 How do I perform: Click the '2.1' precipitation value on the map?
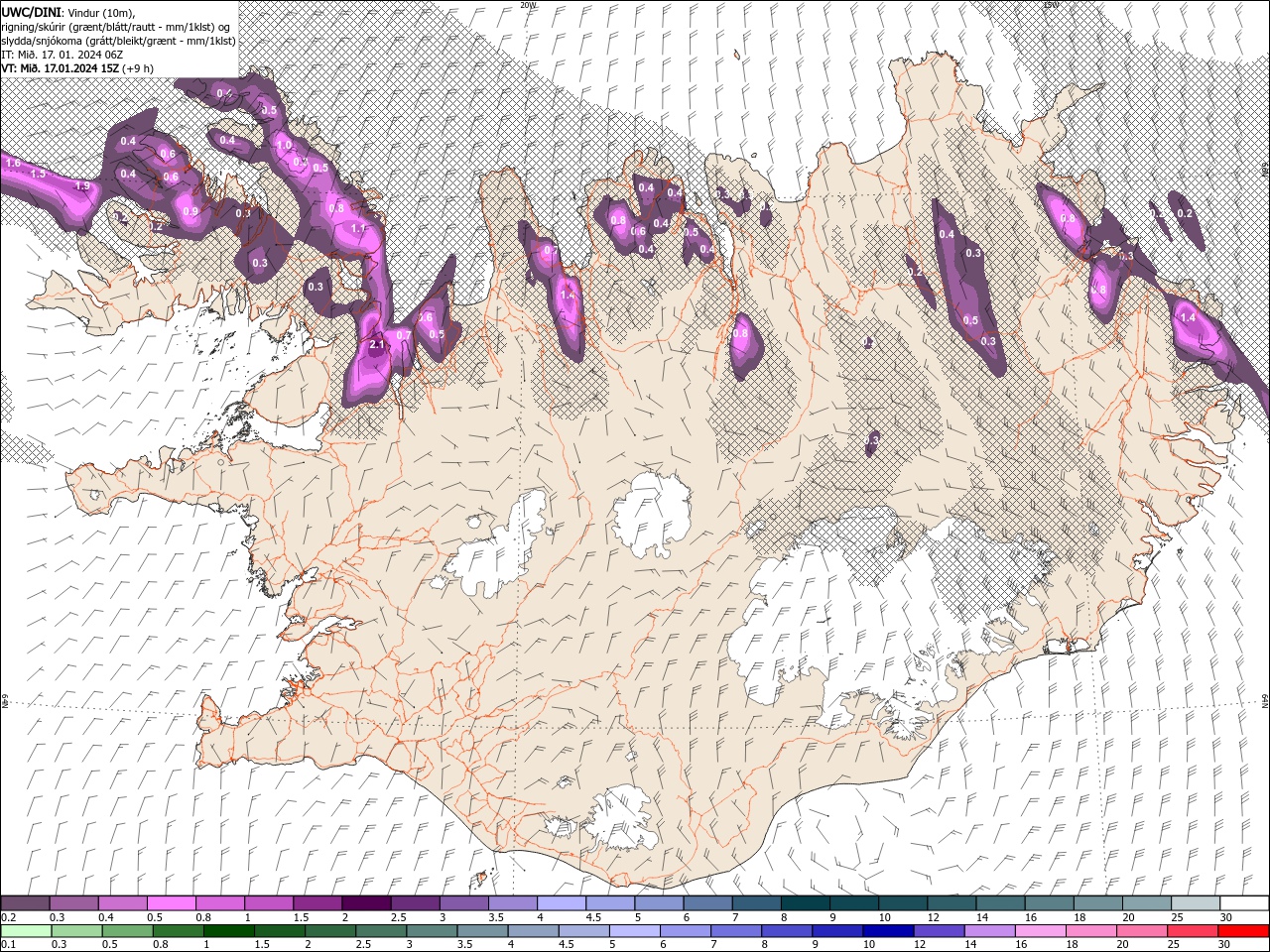(x=377, y=345)
